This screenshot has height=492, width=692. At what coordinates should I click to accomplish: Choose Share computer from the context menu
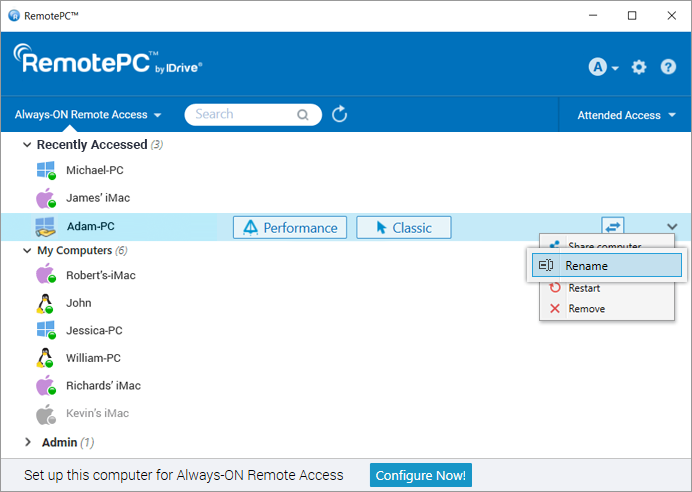coord(607,244)
